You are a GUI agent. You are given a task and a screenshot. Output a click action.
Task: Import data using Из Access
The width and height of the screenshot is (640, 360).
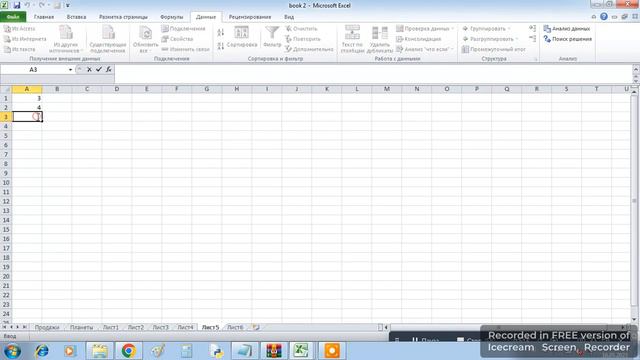click(20, 29)
